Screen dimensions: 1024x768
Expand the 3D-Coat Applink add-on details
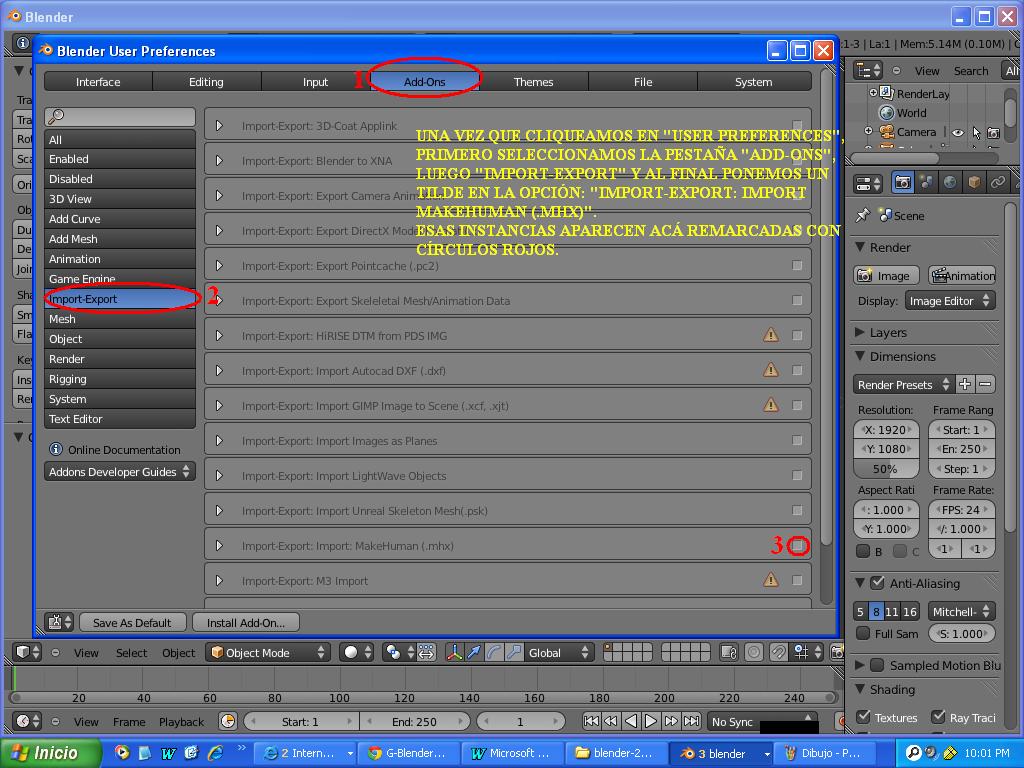(219, 125)
